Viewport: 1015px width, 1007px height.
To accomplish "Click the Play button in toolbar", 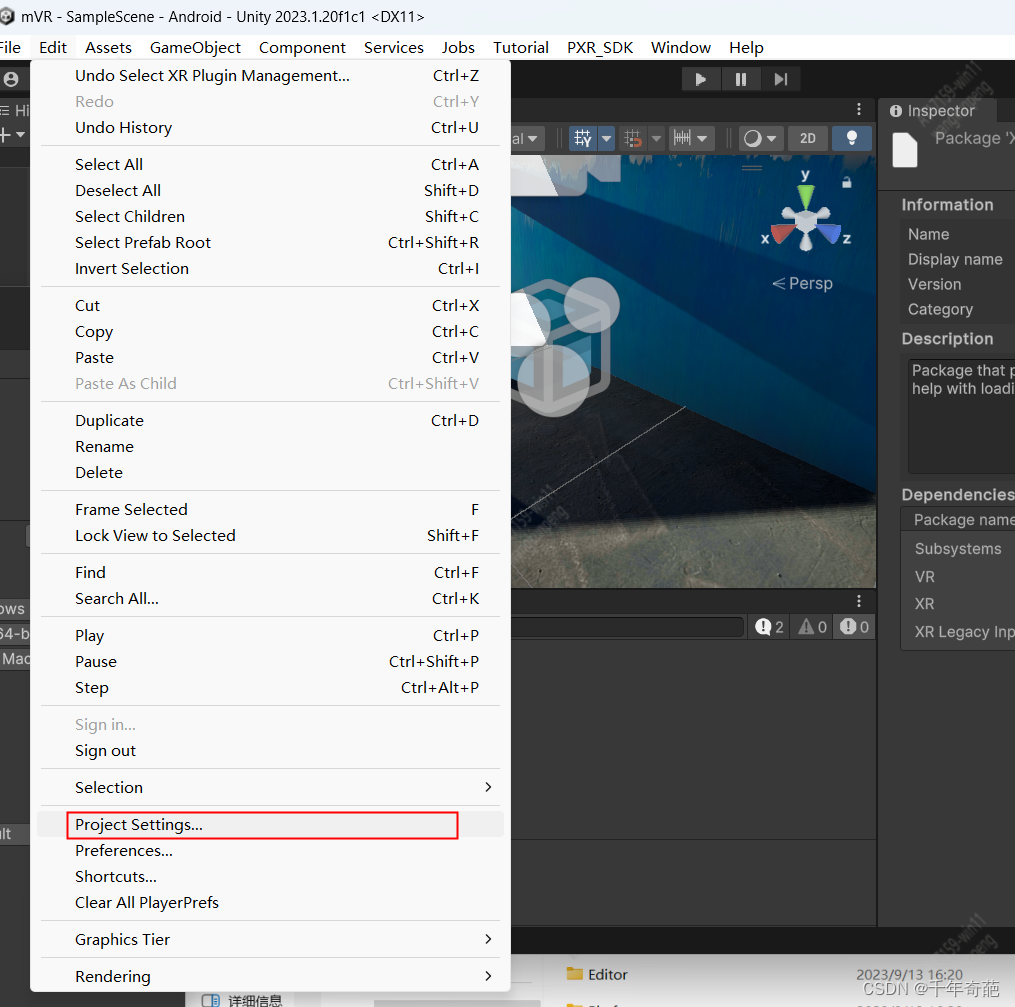I will [x=700, y=80].
